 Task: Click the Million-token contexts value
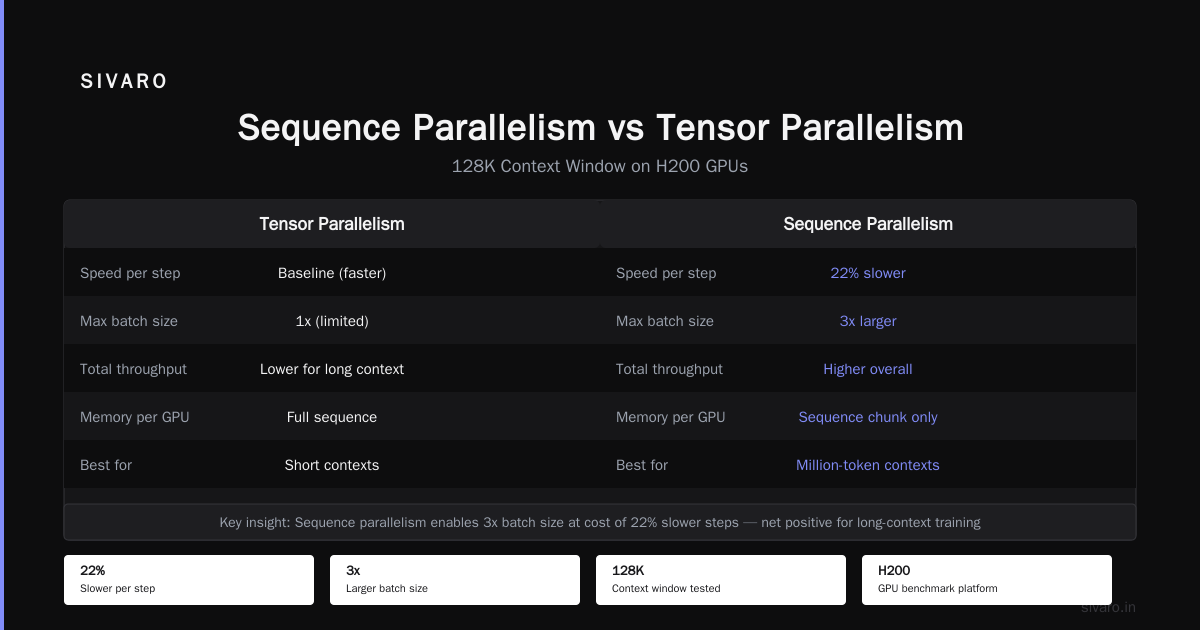[x=868, y=465]
